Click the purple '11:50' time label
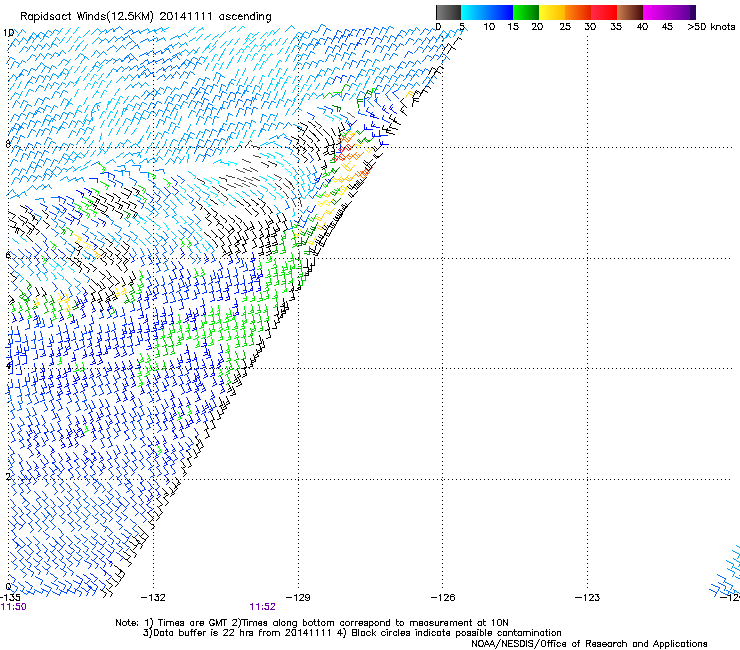Viewport: 740px width, 650px height. [x=14, y=607]
